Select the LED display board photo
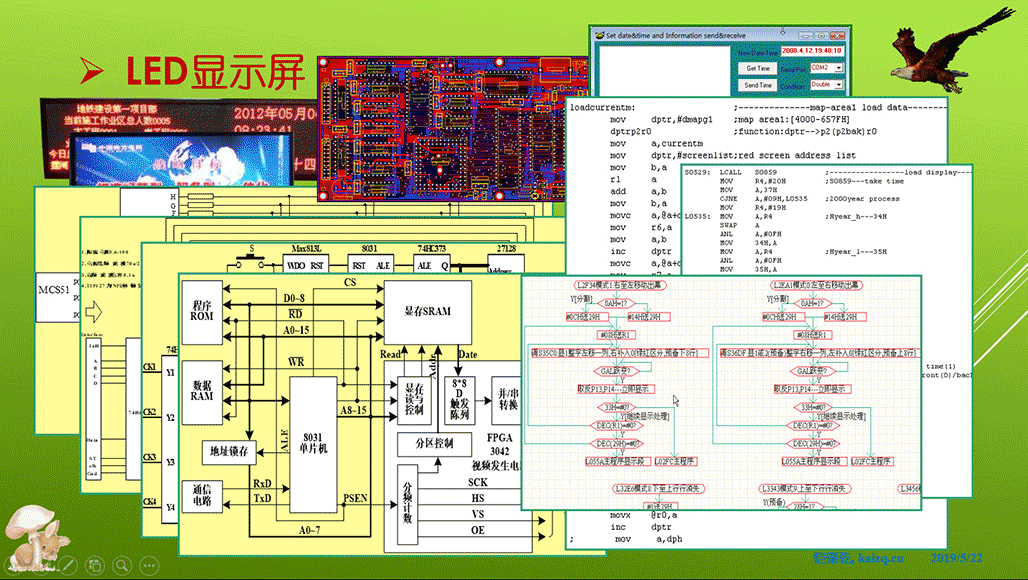The image size is (1028, 580). tap(178, 143)
